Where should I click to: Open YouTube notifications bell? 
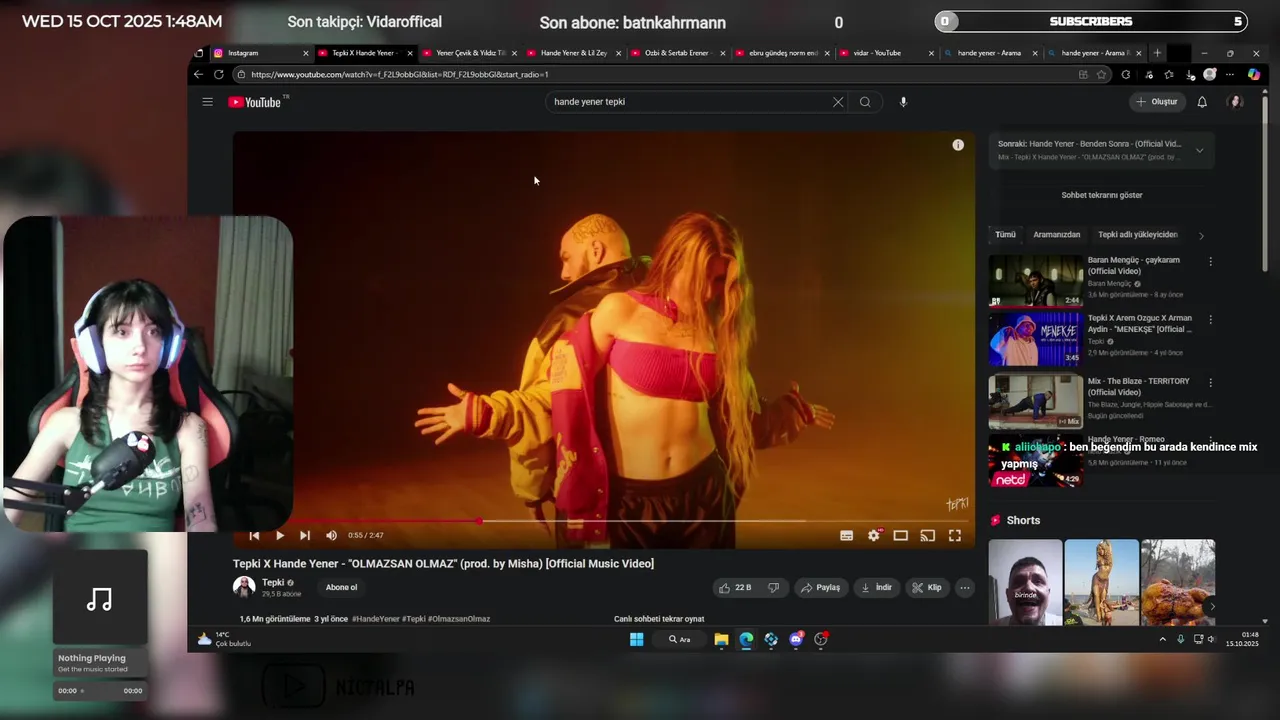pyautogui.click(x=1202, y=102)
